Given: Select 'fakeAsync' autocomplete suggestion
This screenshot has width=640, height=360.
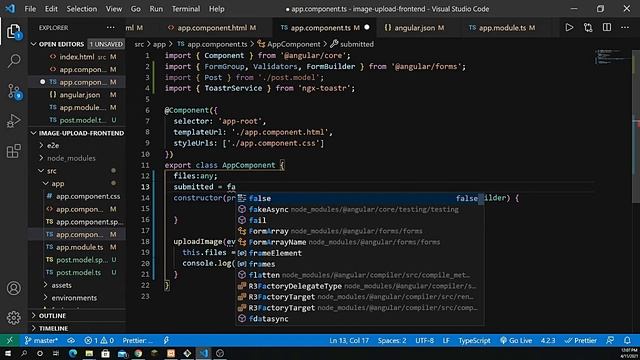Looking at the screenshot, I should coord(360,209).
